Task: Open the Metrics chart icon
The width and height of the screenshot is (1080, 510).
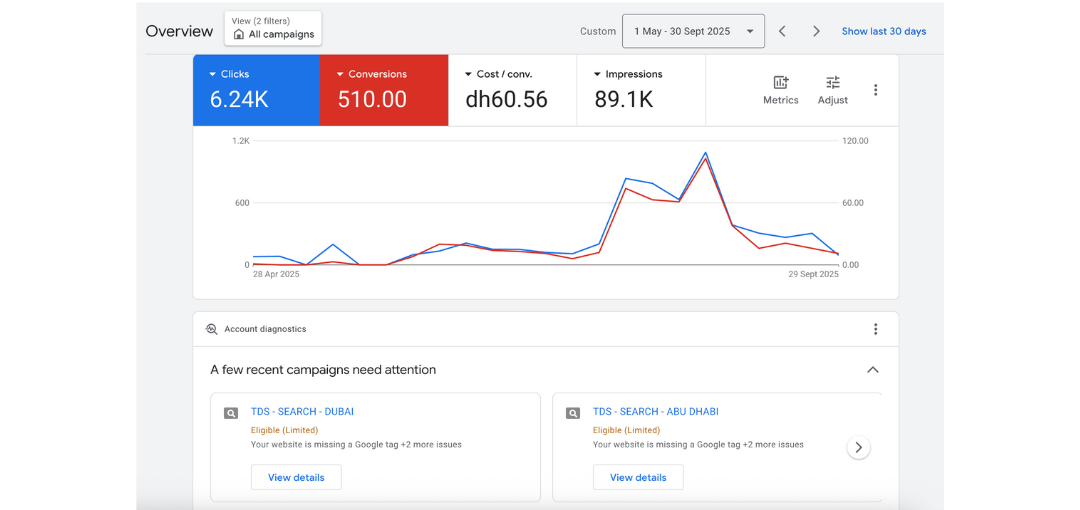Action: pyautogui.click(x=780, y=83)
